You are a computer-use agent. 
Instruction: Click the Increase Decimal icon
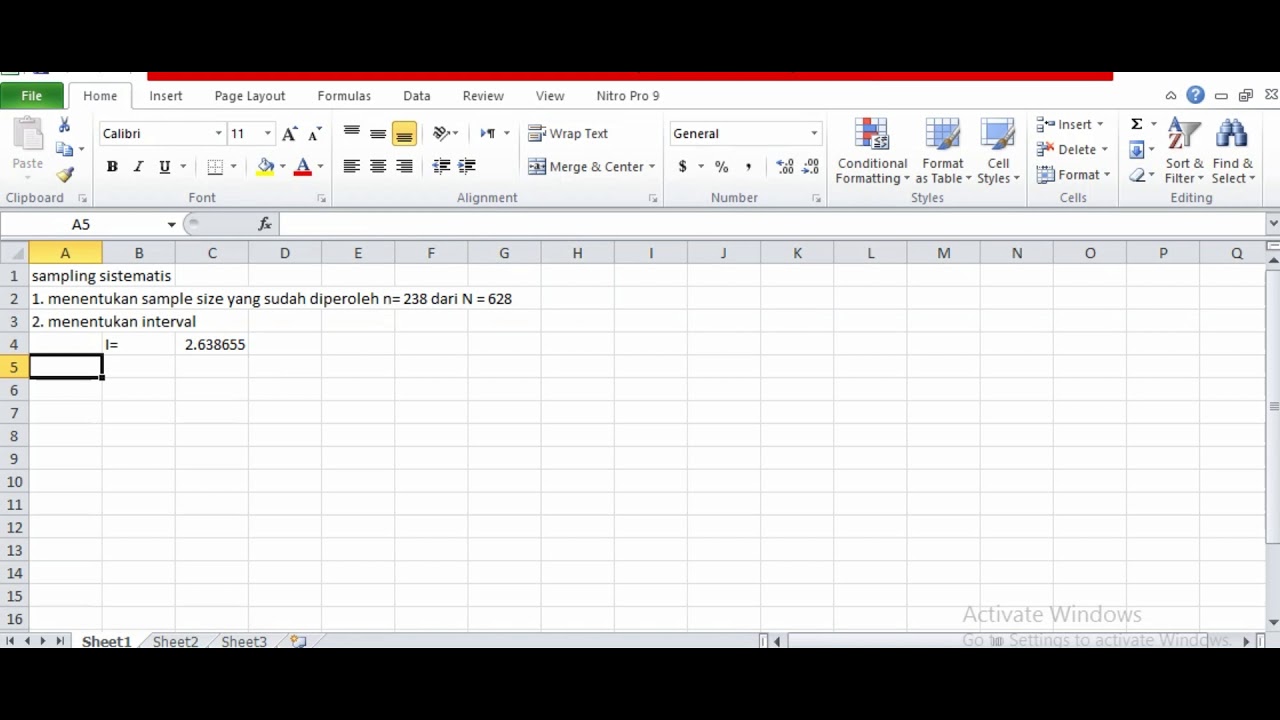[785, 166]
